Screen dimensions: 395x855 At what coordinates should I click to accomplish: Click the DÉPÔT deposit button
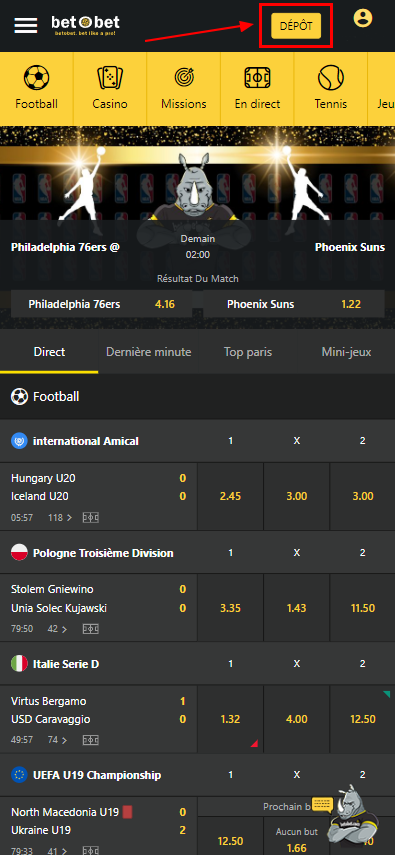[x=296, y=26]
